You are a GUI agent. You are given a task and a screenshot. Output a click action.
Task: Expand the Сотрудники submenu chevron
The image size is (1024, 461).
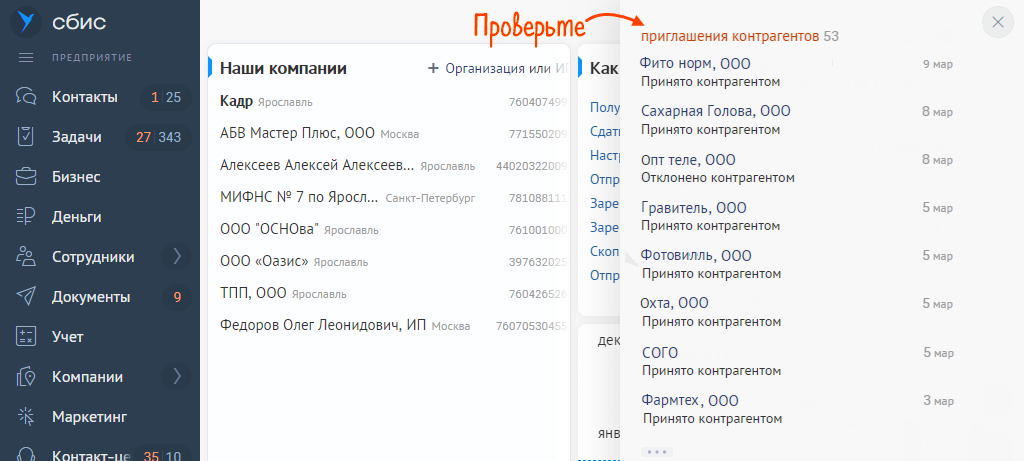pos(177,257)
